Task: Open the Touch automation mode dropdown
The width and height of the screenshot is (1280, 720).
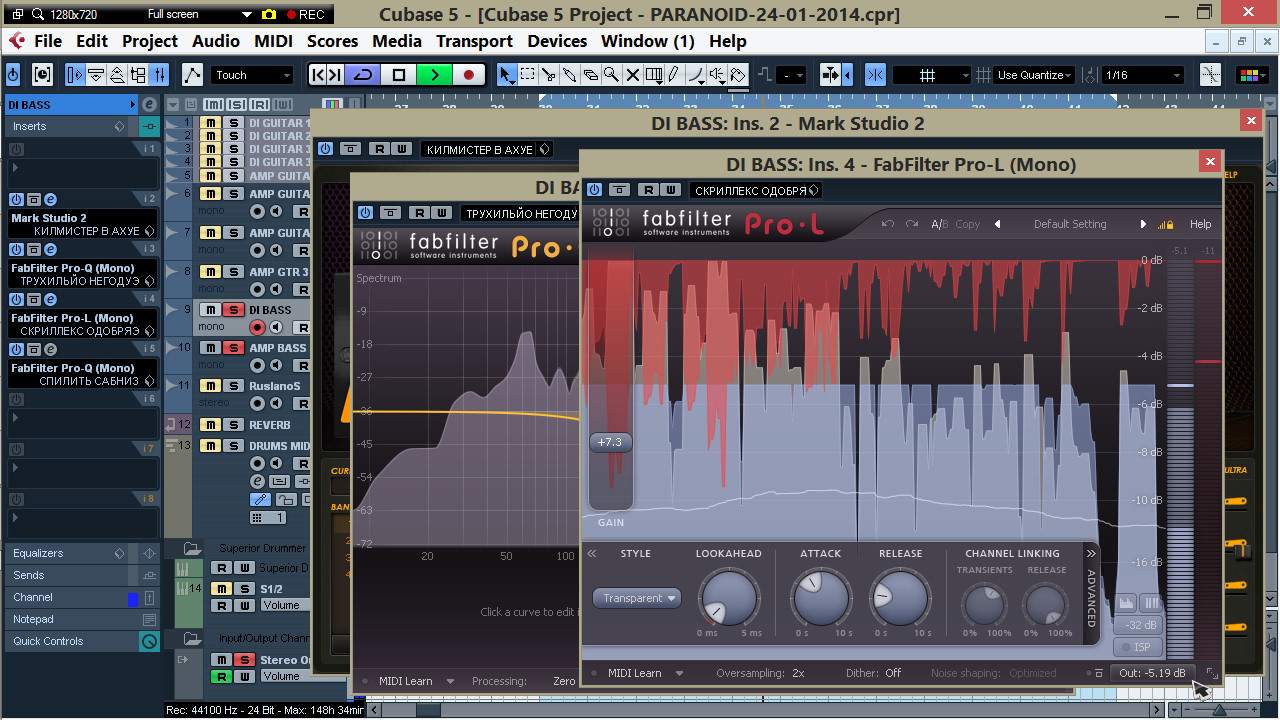Action: click(x=253, y=75)
